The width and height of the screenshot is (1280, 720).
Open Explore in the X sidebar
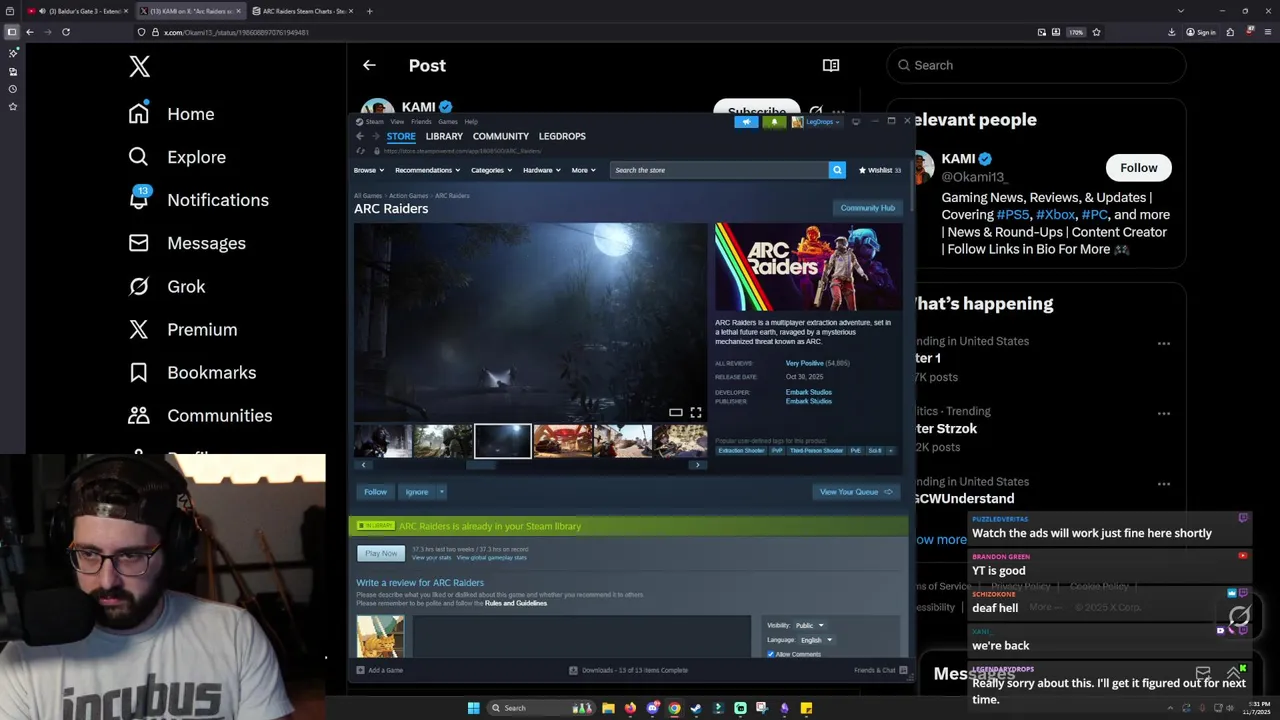pos(177,157)
